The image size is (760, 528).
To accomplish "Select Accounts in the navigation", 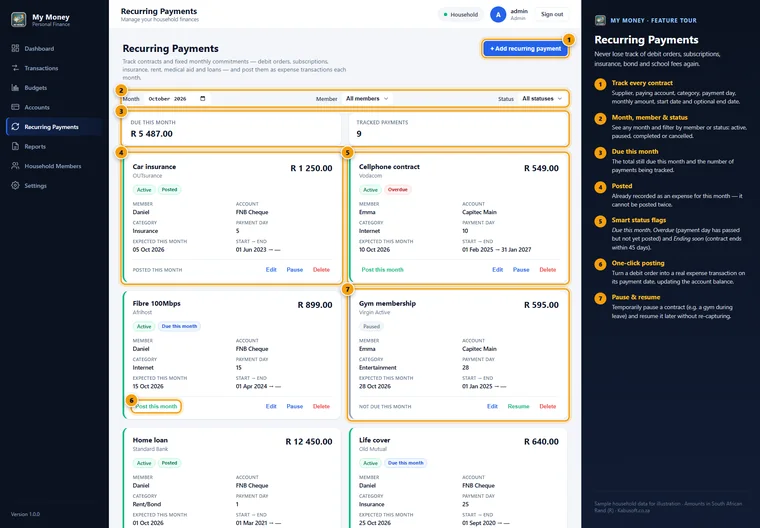I will (x=37, y=107).
